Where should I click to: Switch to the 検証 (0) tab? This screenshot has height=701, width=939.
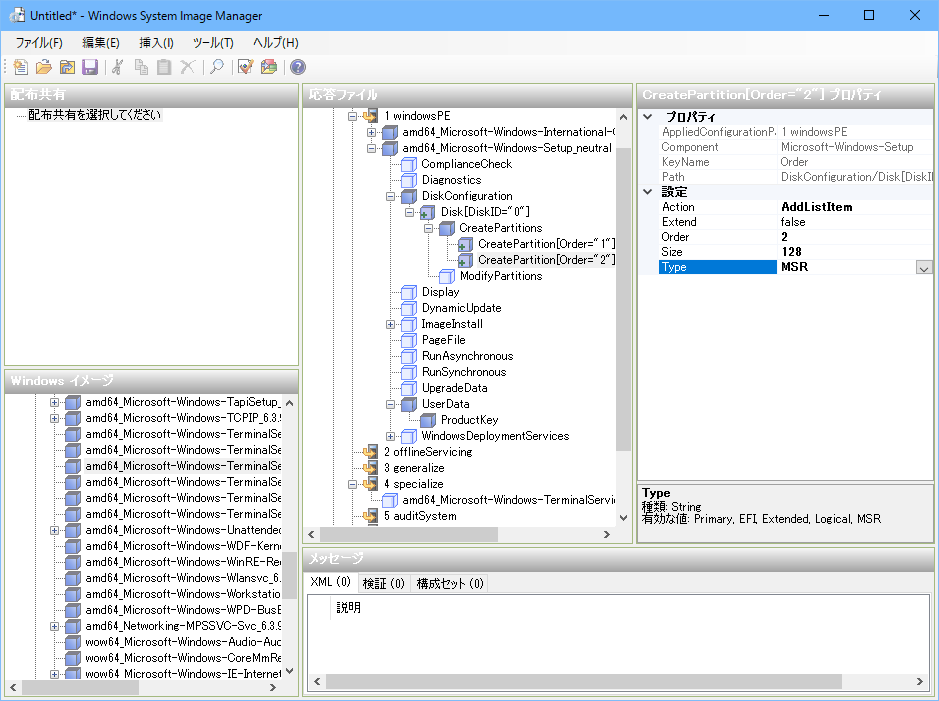tap(384, 583)
